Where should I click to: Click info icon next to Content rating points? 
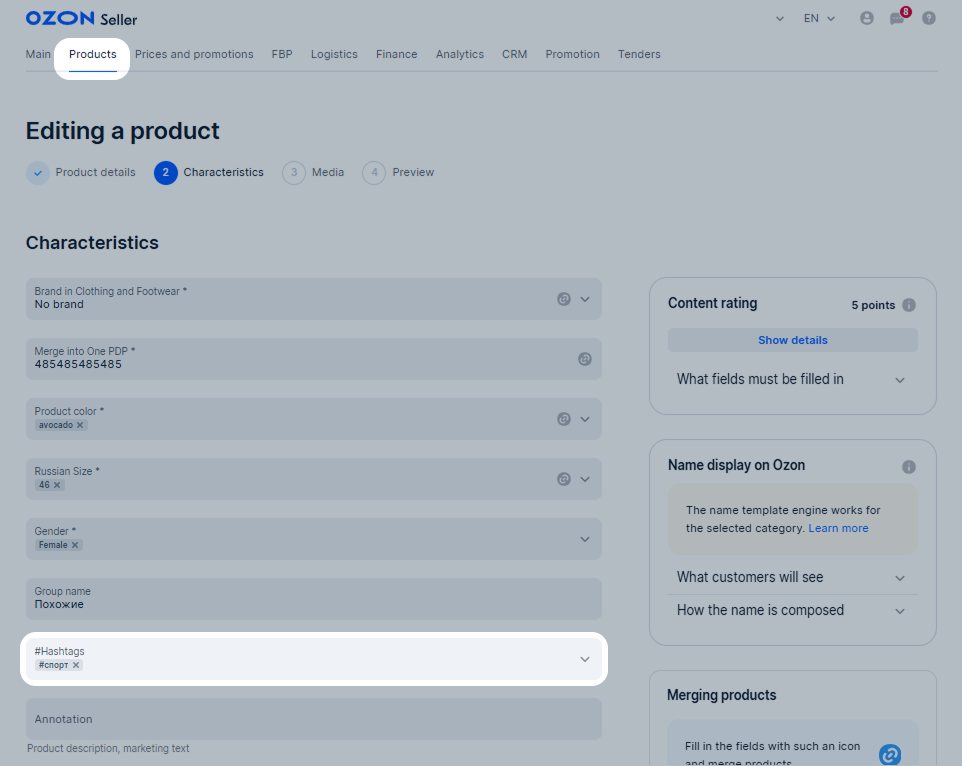(909, 305)
